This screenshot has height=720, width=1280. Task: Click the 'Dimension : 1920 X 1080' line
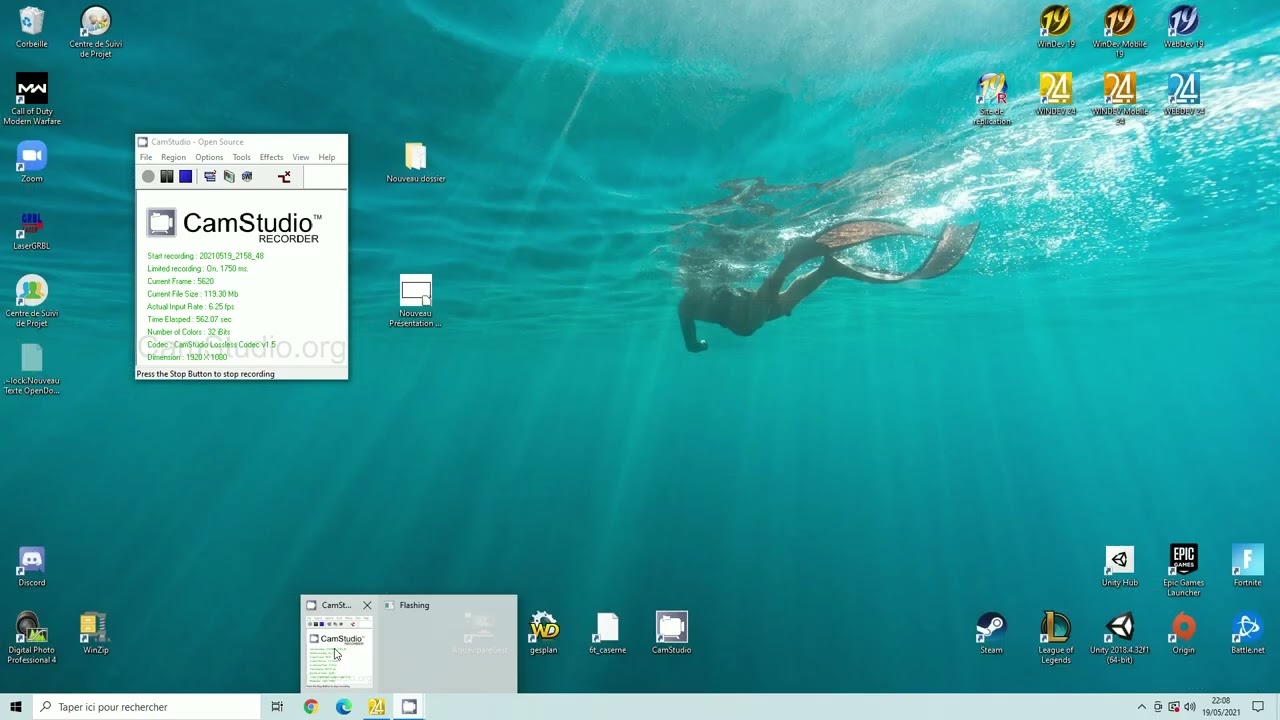[x=187, y=357]
